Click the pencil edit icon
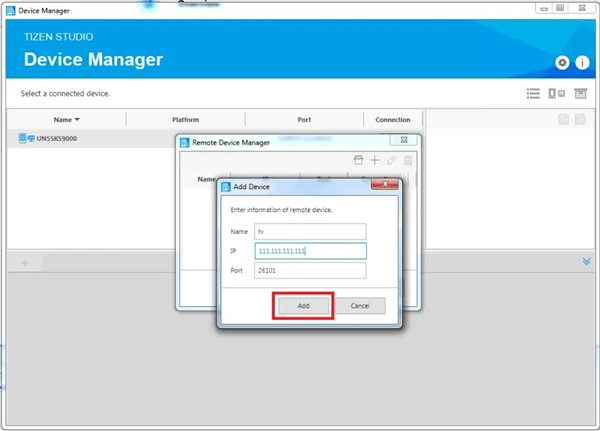600x431 pixels. (391, 160)
